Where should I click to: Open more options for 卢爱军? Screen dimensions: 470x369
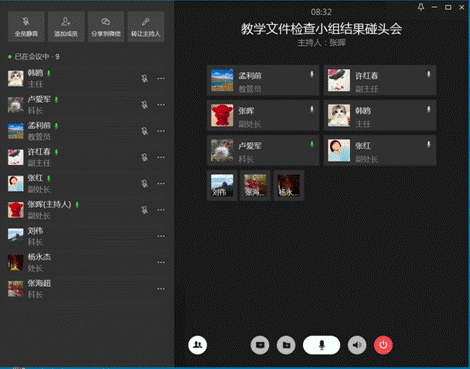point(161,105)
